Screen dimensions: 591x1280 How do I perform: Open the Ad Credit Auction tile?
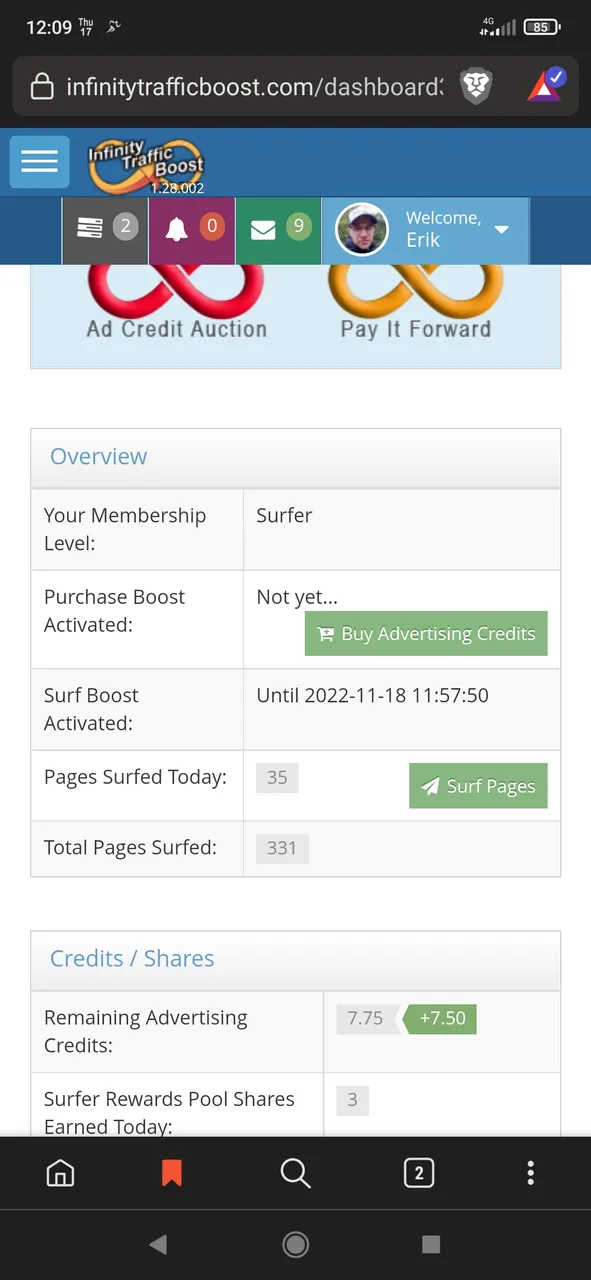tap(177, 304)
